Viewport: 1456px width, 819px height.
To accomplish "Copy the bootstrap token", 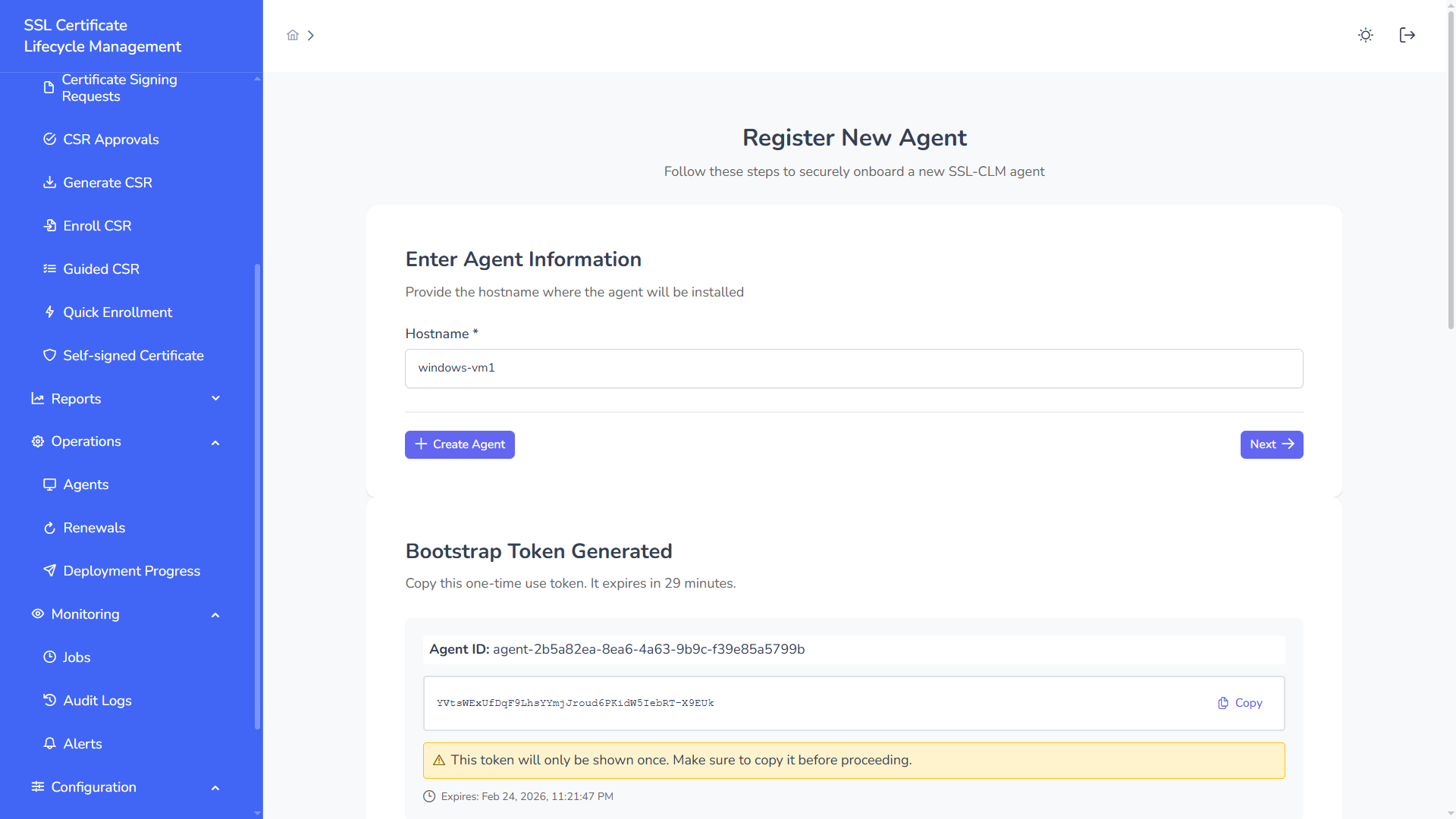I will click(1239, 703).
